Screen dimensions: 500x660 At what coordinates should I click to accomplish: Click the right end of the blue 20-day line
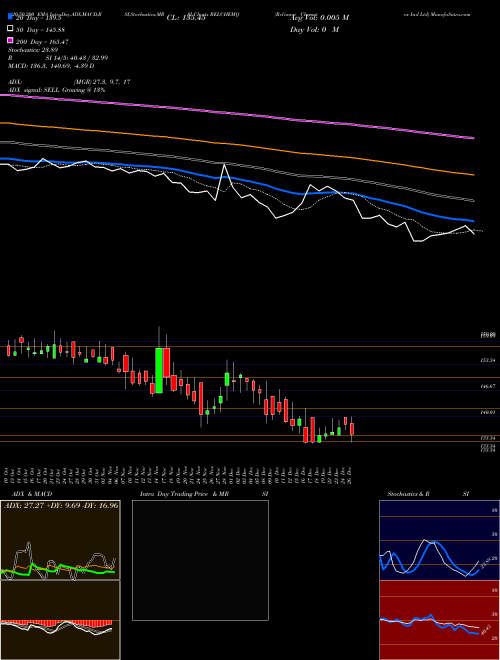[473, 221]
